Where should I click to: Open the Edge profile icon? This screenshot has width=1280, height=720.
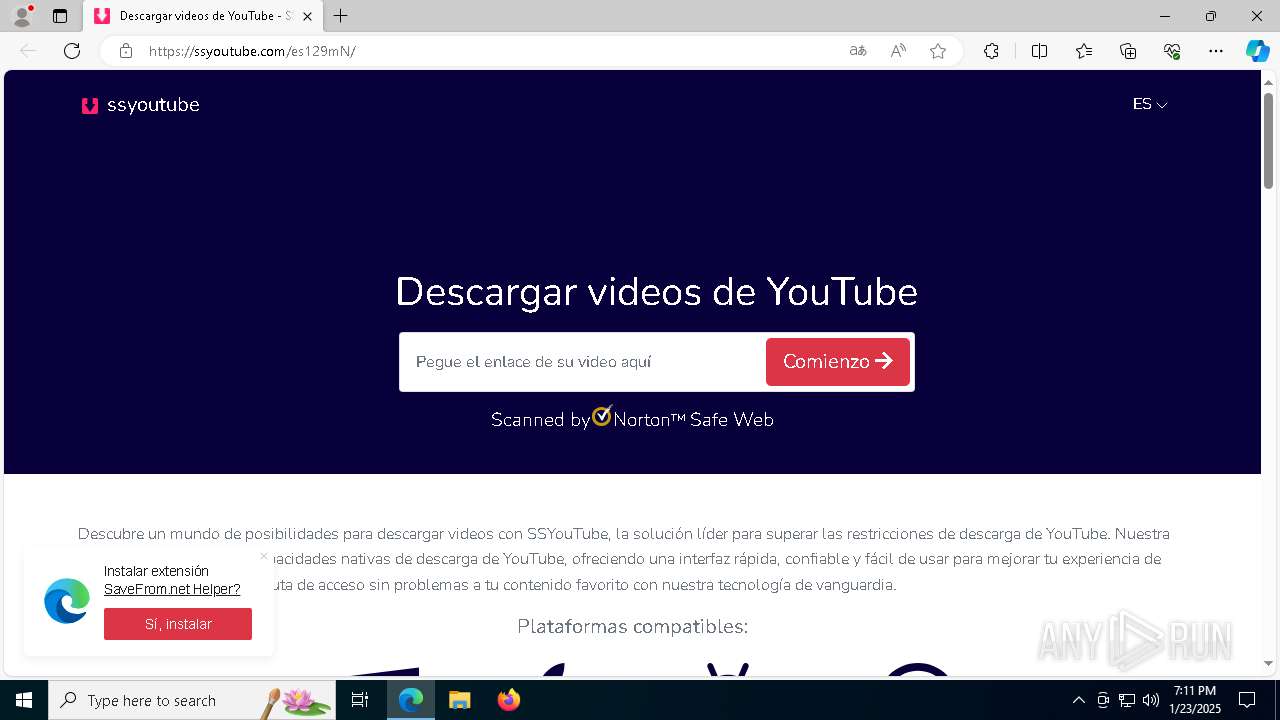(x=22, y=16)
